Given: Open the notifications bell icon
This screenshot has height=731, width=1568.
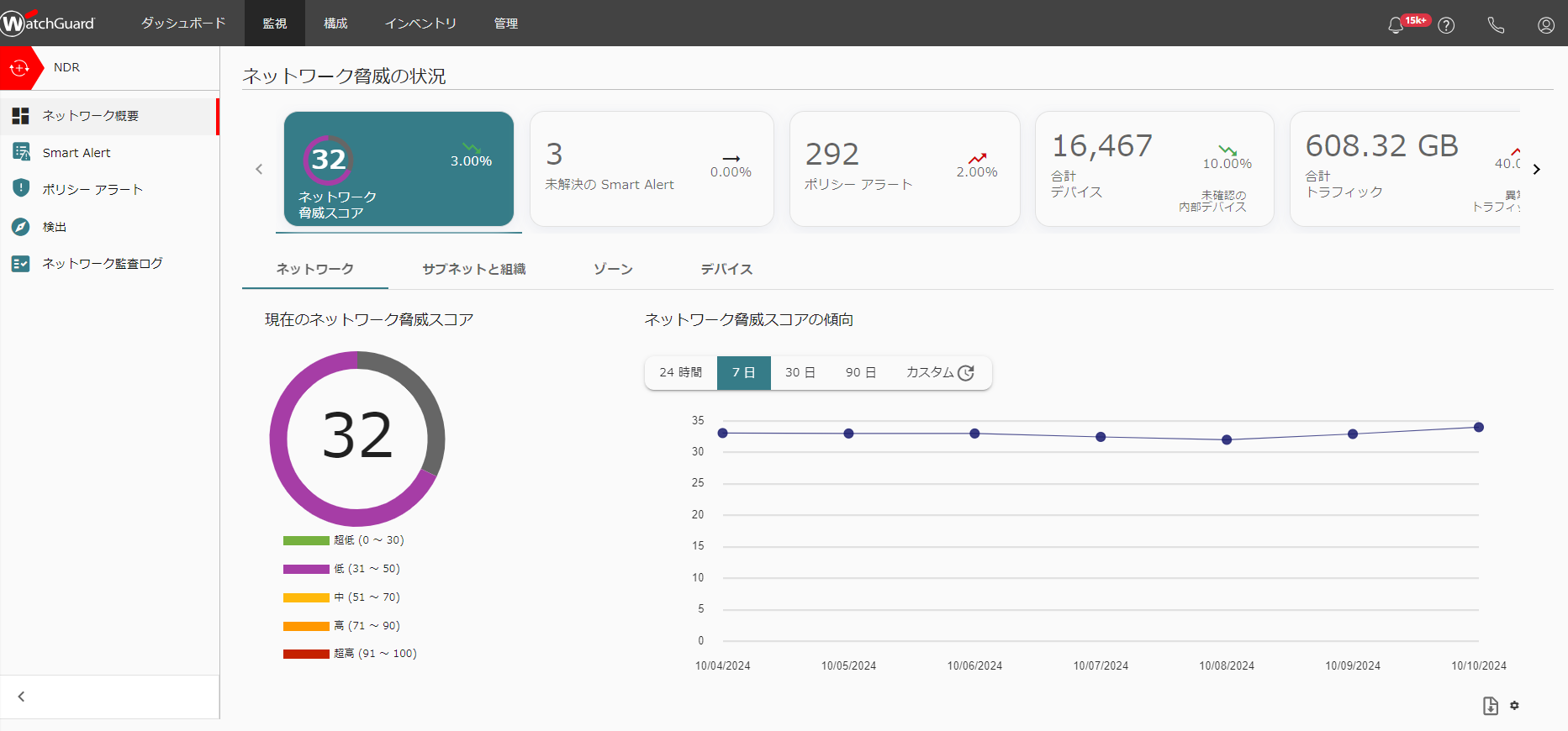Looking at the screenshot, I should [x=1396, y=25].
